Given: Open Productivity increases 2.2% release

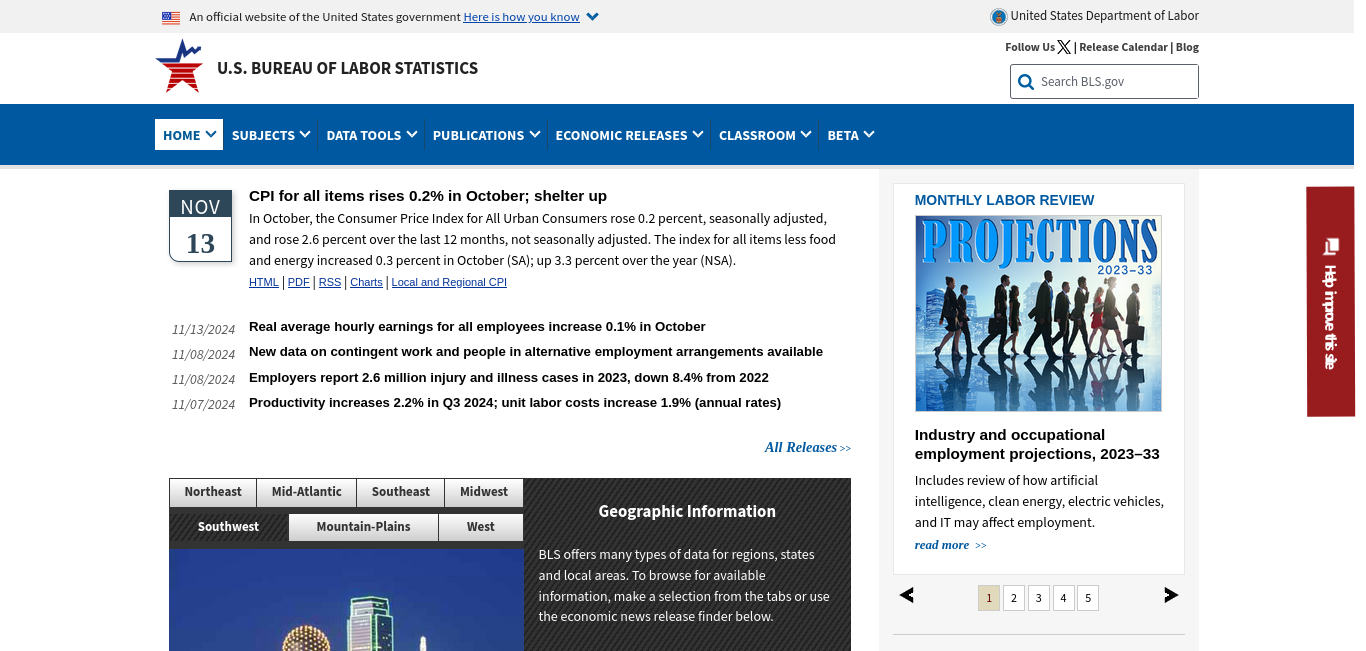Looking at the screenshot, I should click(515, 403).
